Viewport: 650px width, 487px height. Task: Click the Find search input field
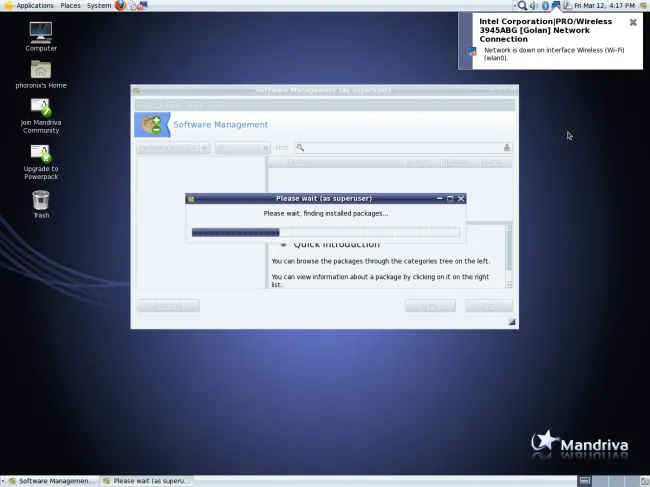click(403, 148)
